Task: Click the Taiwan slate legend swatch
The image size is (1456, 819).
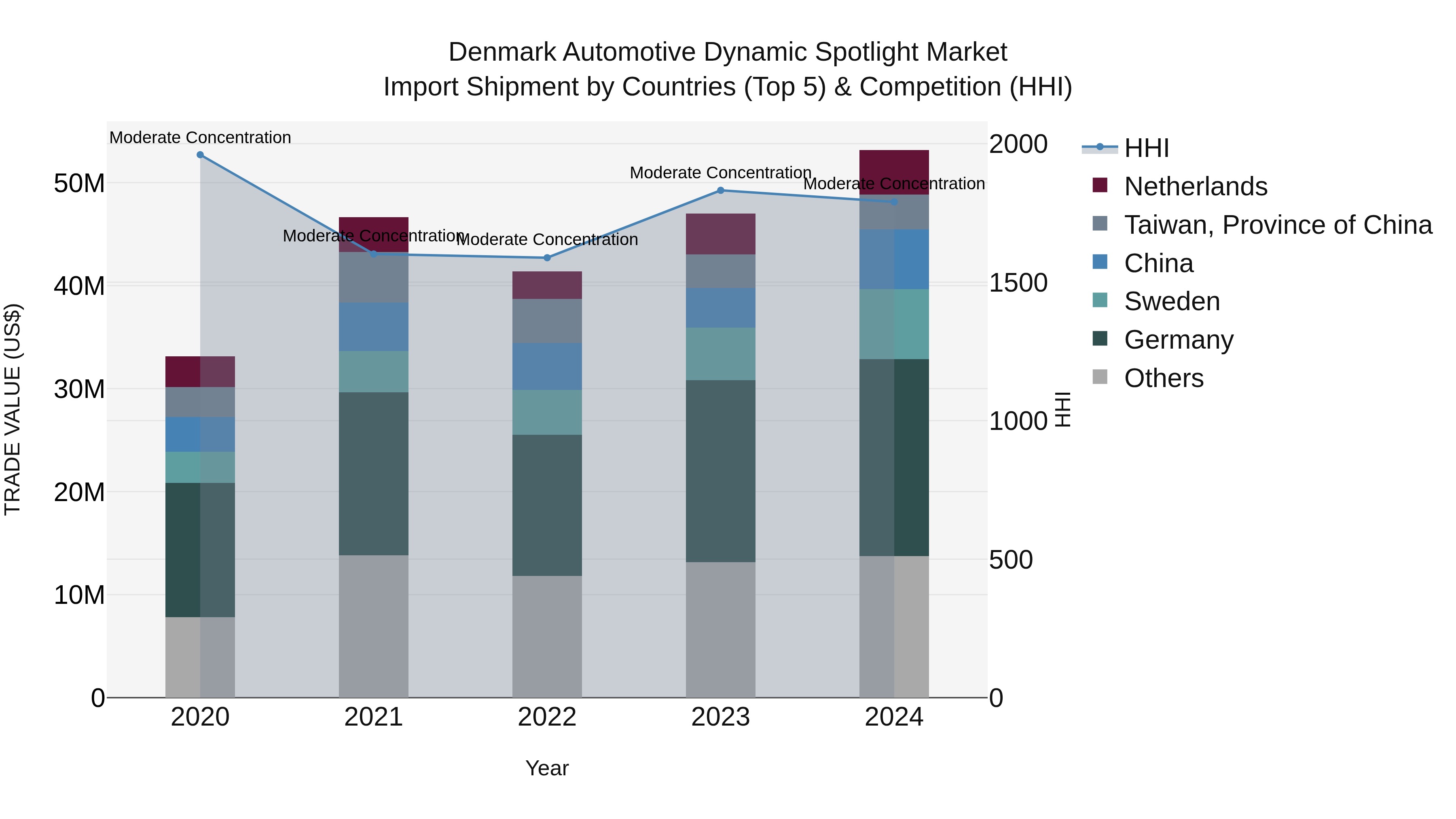Action: click(1100, 223)
